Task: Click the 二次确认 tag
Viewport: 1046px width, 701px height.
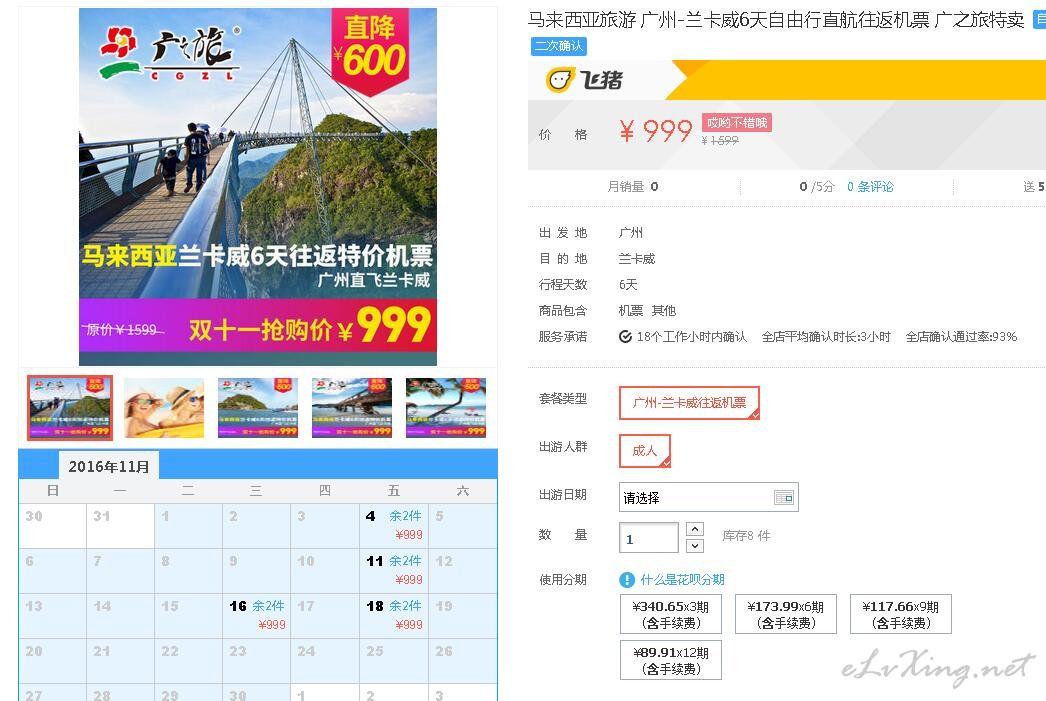Action: click(x=559, y=46)
